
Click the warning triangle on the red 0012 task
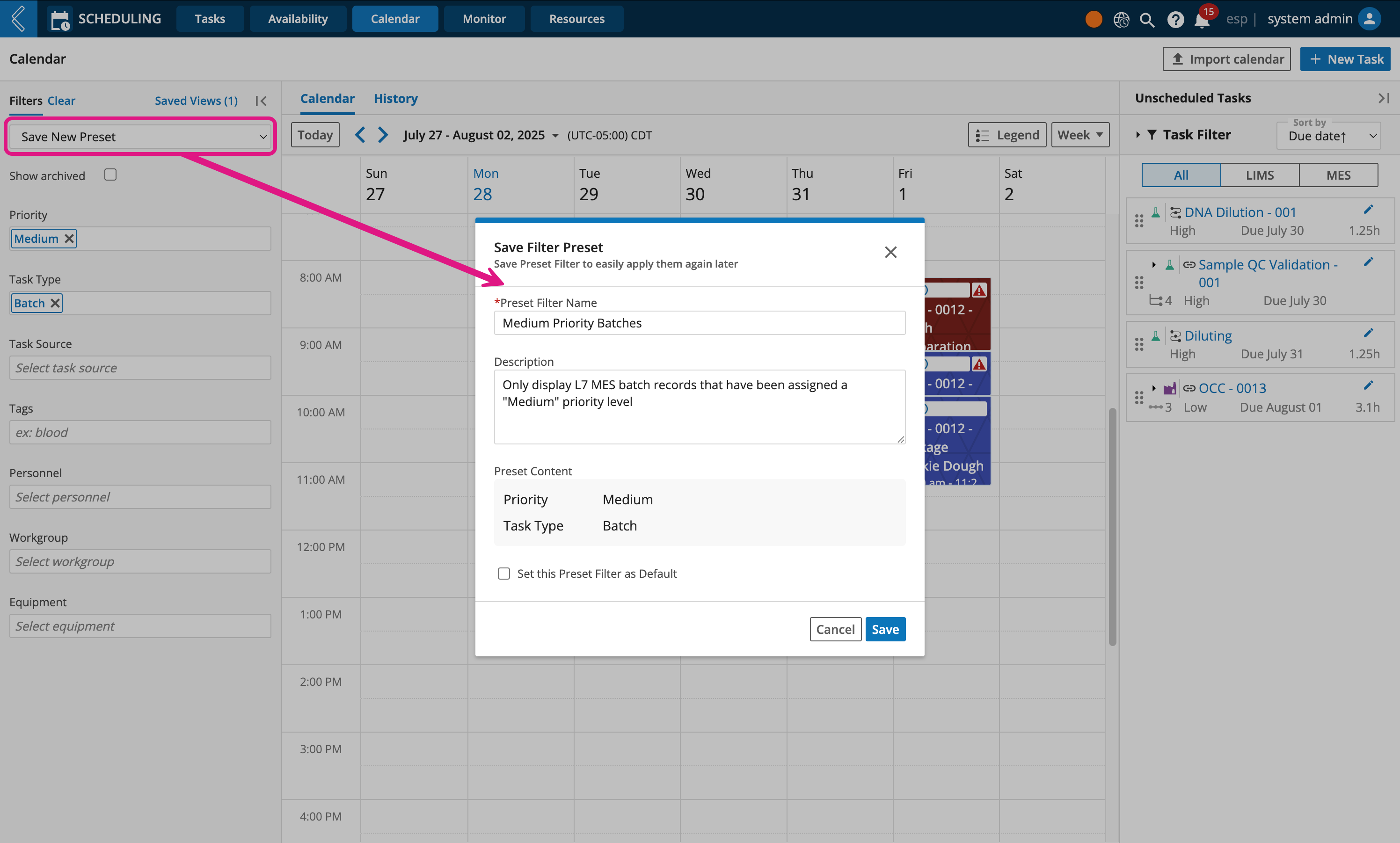click(x=978, y=290)
